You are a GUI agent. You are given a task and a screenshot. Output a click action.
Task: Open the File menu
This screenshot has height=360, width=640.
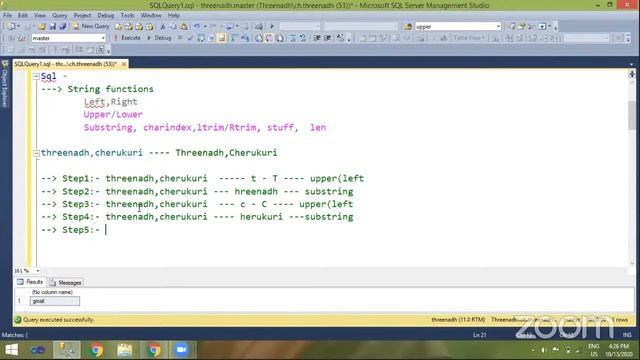[7, 16]
